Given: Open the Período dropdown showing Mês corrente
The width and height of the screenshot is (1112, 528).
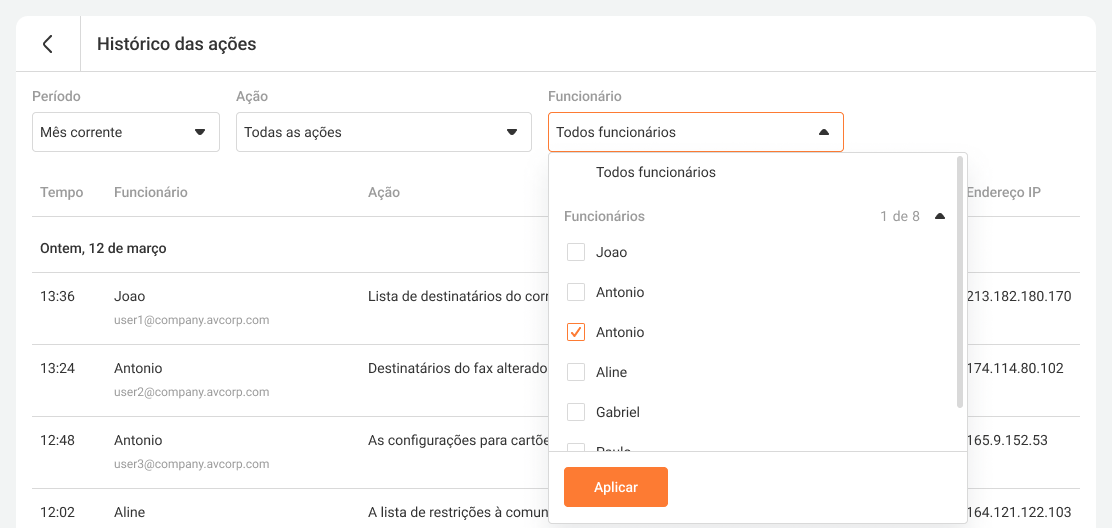Looking at the screenshot, I should click(x=126, y=132).
